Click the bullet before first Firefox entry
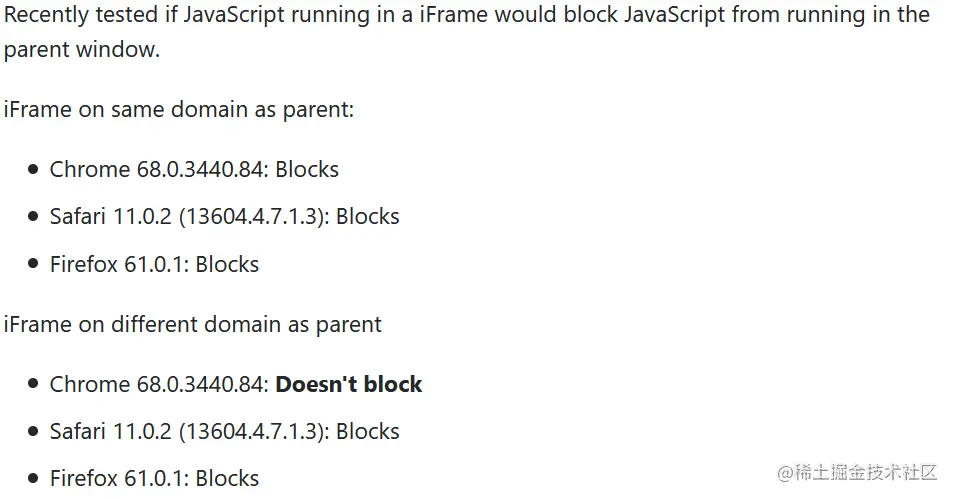 (x=33, y=264)
